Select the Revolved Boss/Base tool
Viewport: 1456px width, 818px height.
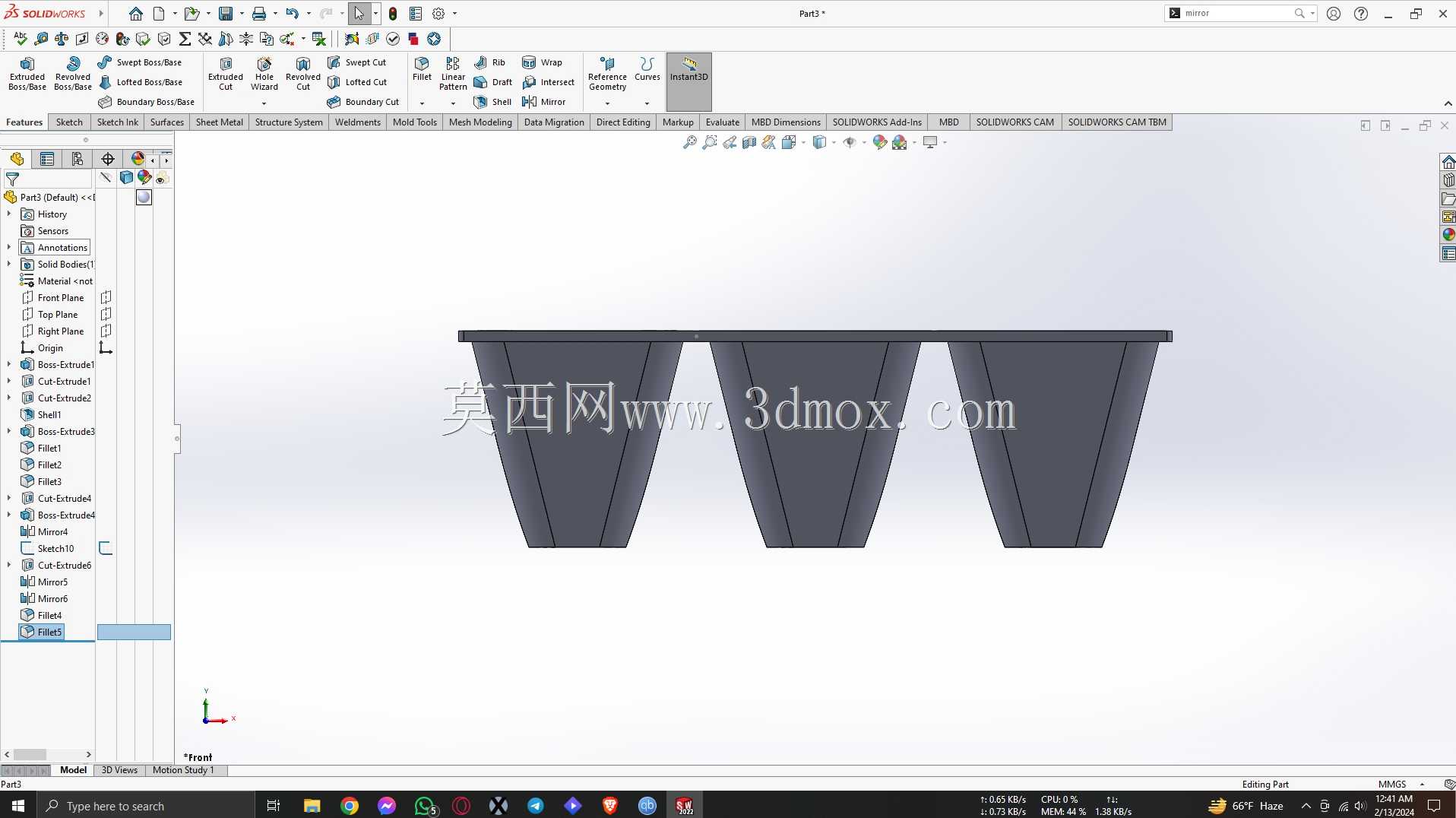click(73, 74)
